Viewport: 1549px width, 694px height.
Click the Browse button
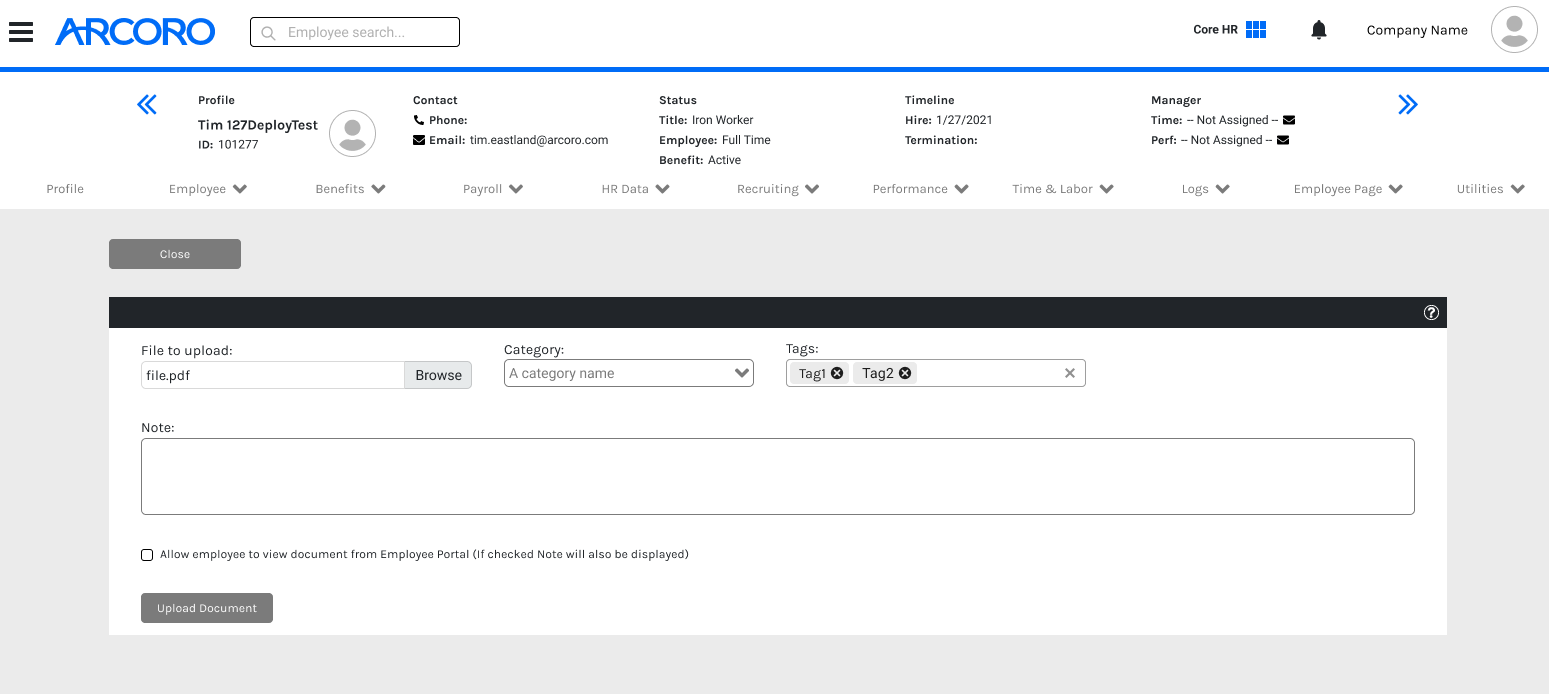pyautogui.click(x=438, y=375)
